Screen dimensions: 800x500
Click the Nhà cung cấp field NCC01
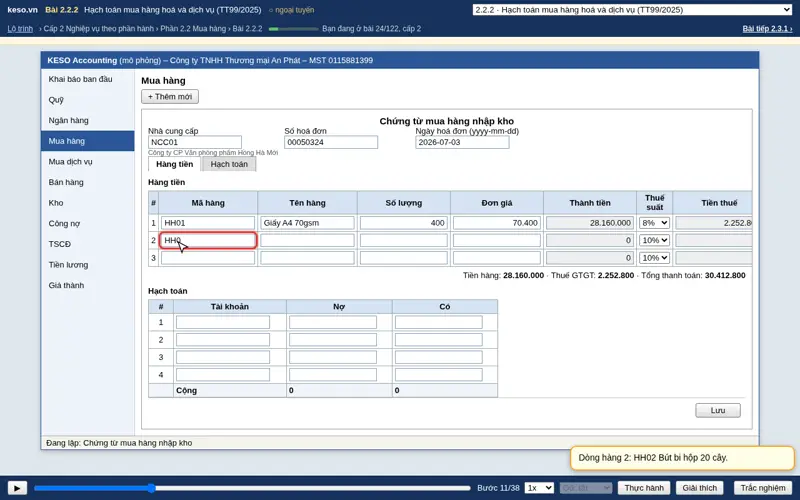pos(195,142)
